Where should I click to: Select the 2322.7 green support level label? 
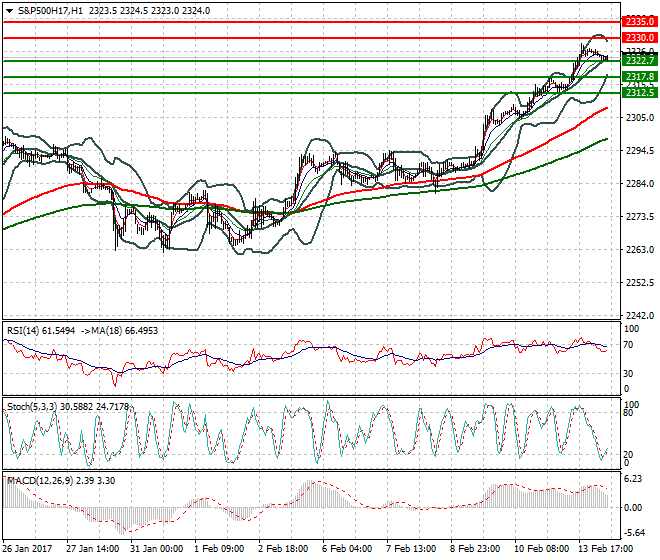point(639,61)
